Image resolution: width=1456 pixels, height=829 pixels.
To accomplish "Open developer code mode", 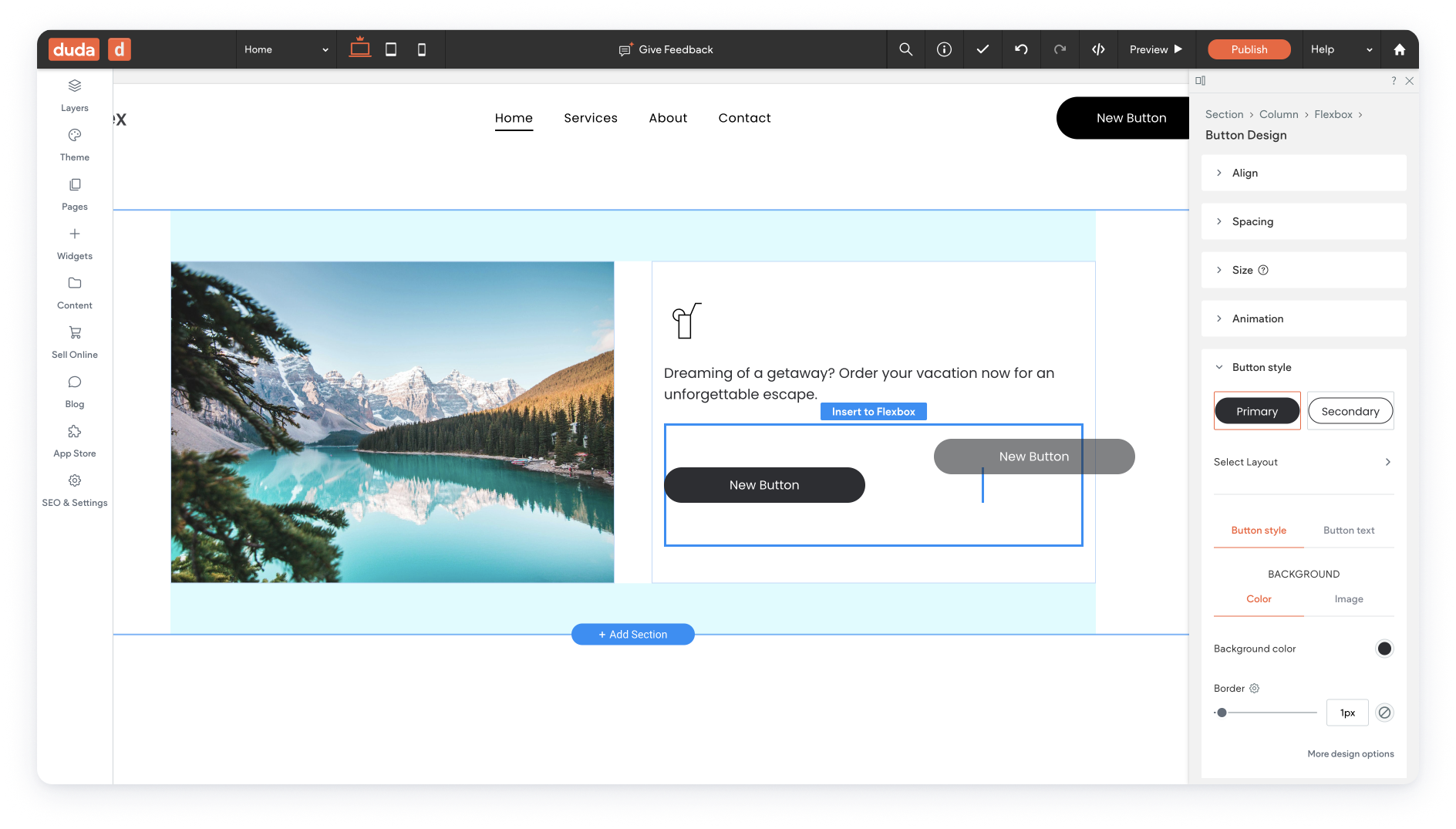I will [x=1098, y=49].
